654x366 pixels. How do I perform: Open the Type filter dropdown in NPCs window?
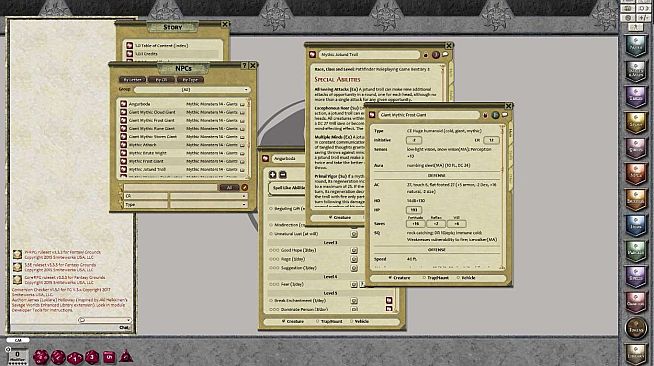(x=209, y=205)
